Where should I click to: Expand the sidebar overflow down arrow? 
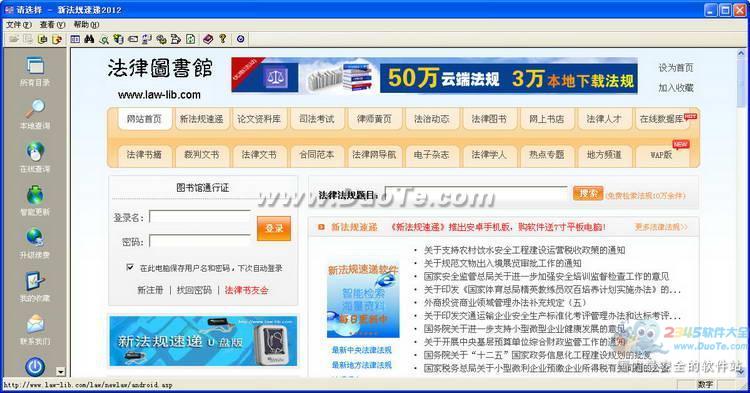point(60,371)
